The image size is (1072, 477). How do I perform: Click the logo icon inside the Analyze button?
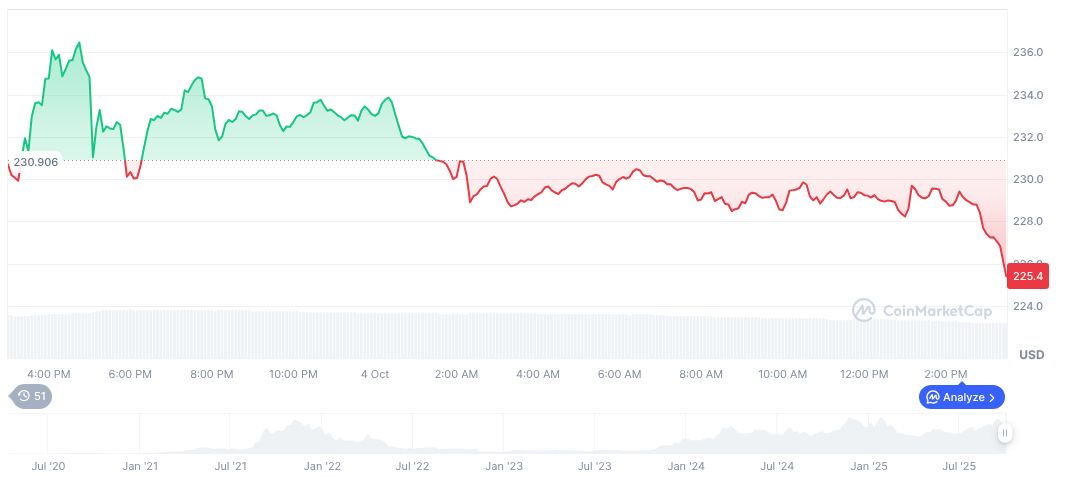click(932, 397)
